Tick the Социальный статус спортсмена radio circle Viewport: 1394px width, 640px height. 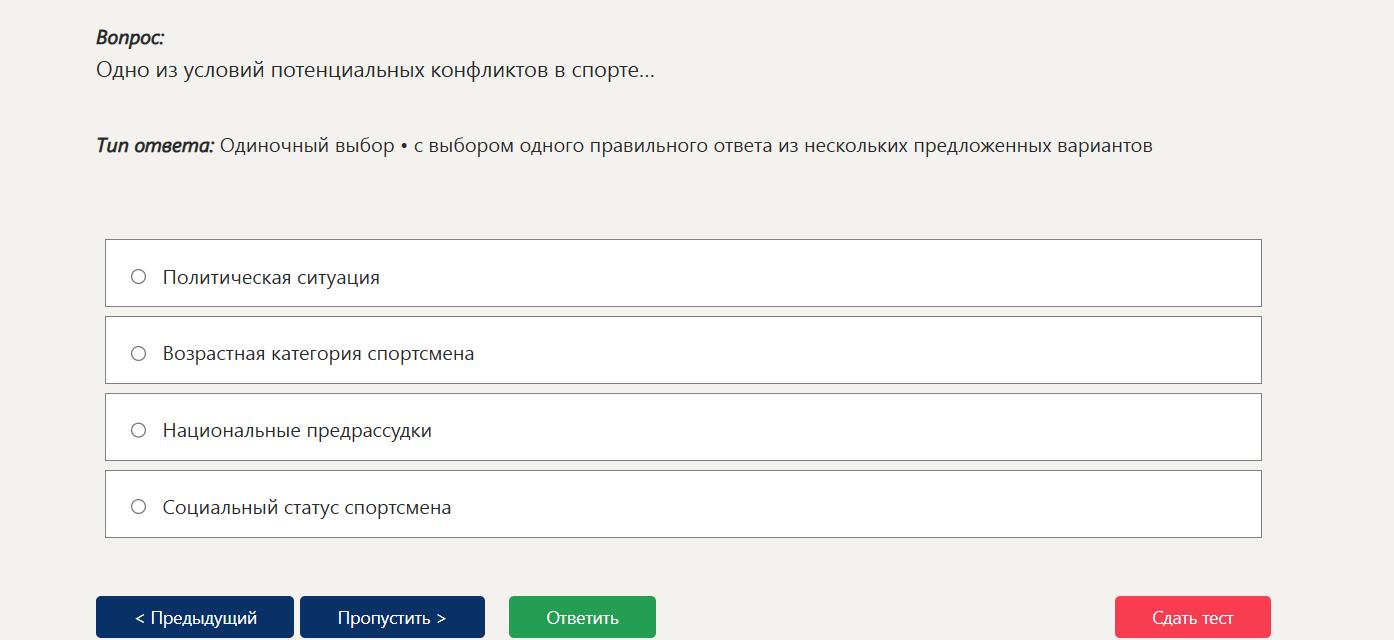139,507
